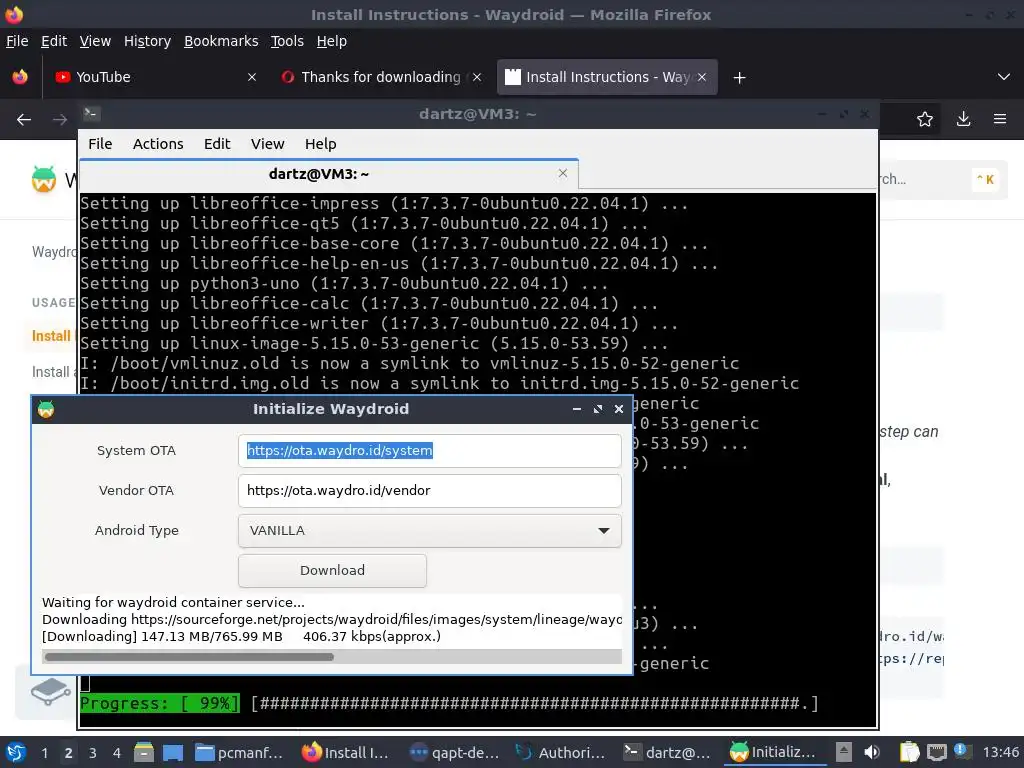Click the clipboard tray icon
Image resolution: width=1024 pixels, height=768 pixels.
pyautogui.click(x=909, y=752)
